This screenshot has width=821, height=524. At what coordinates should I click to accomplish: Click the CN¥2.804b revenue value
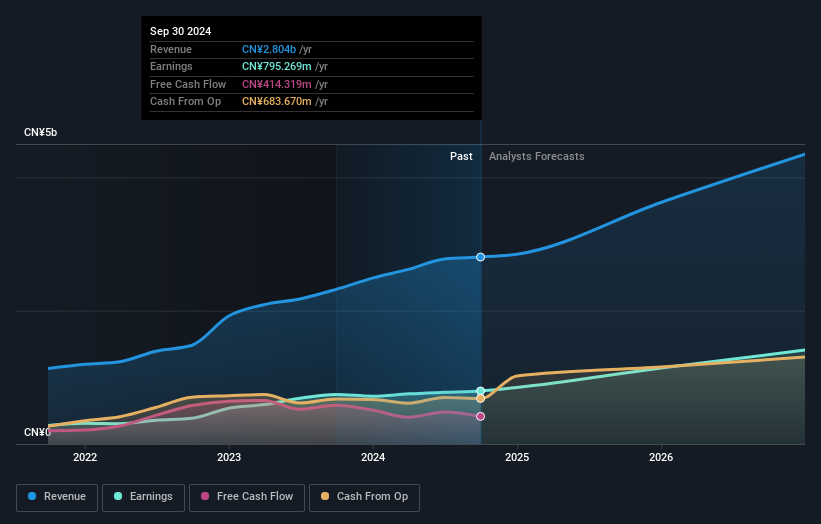pos(269,49)
